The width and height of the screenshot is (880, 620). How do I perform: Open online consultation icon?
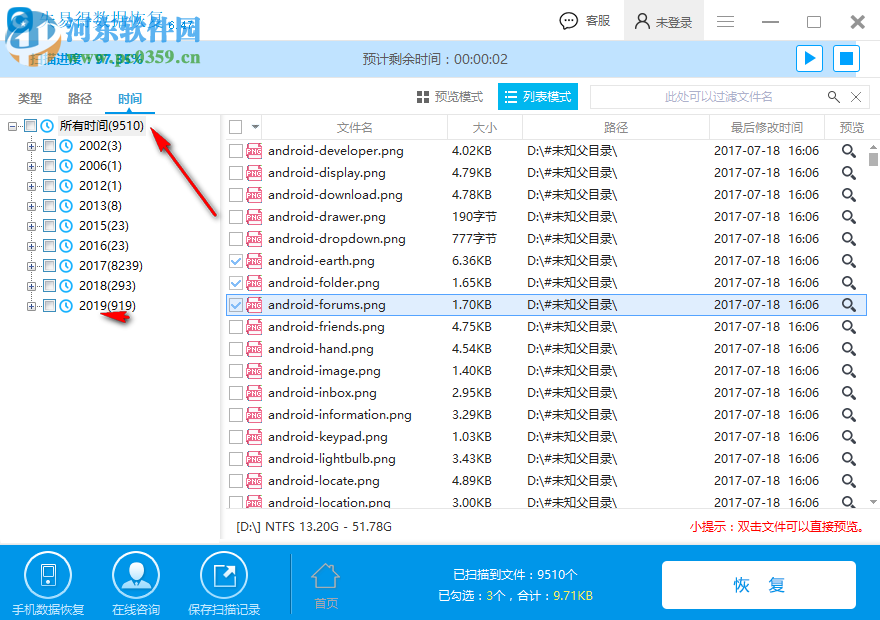[136, 576]
